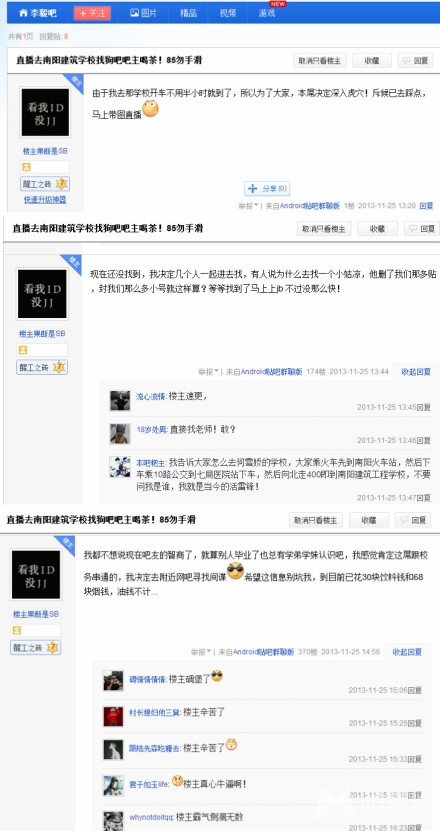Expand the first-floor 举报 dropdown arrow
440x831 pixels.
click(257, 206)
